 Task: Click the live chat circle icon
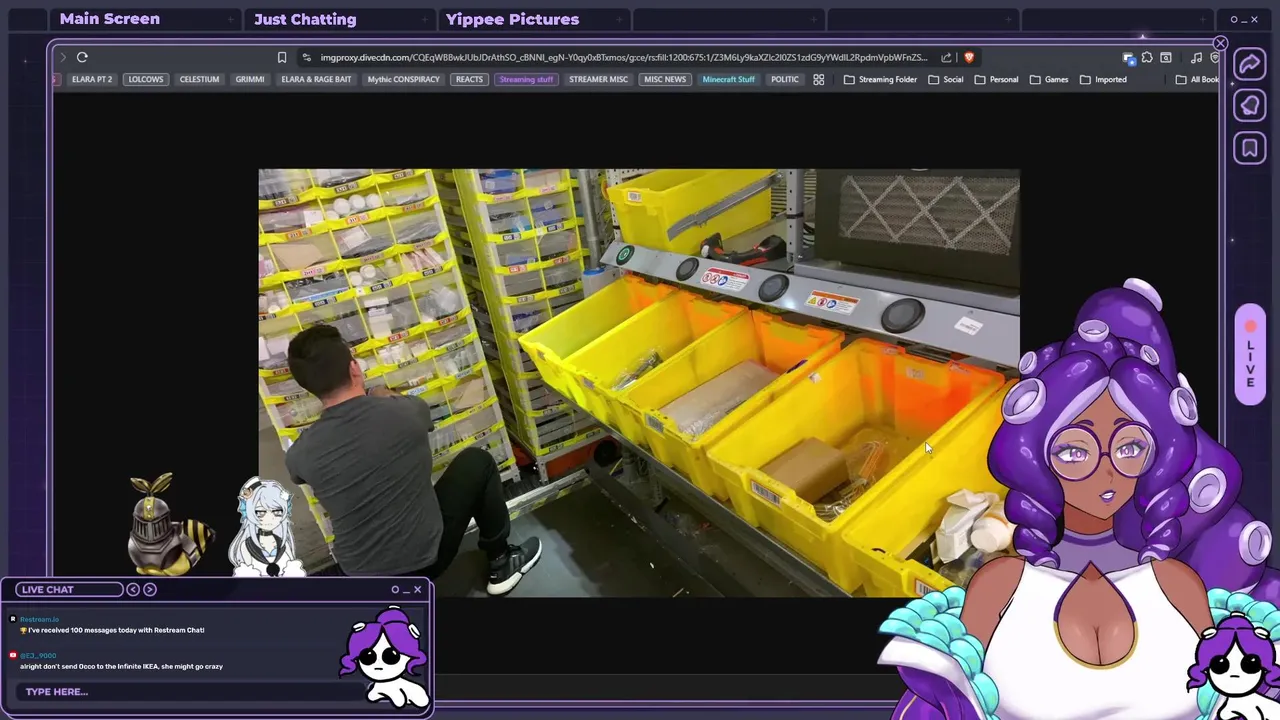pos(395,589)
